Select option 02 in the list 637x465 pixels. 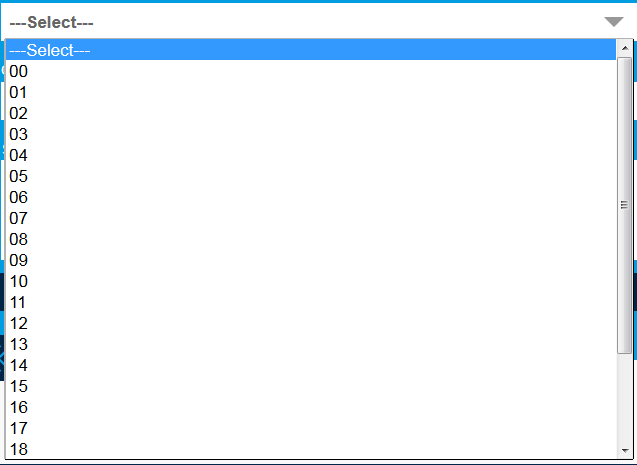click(311, 113)
